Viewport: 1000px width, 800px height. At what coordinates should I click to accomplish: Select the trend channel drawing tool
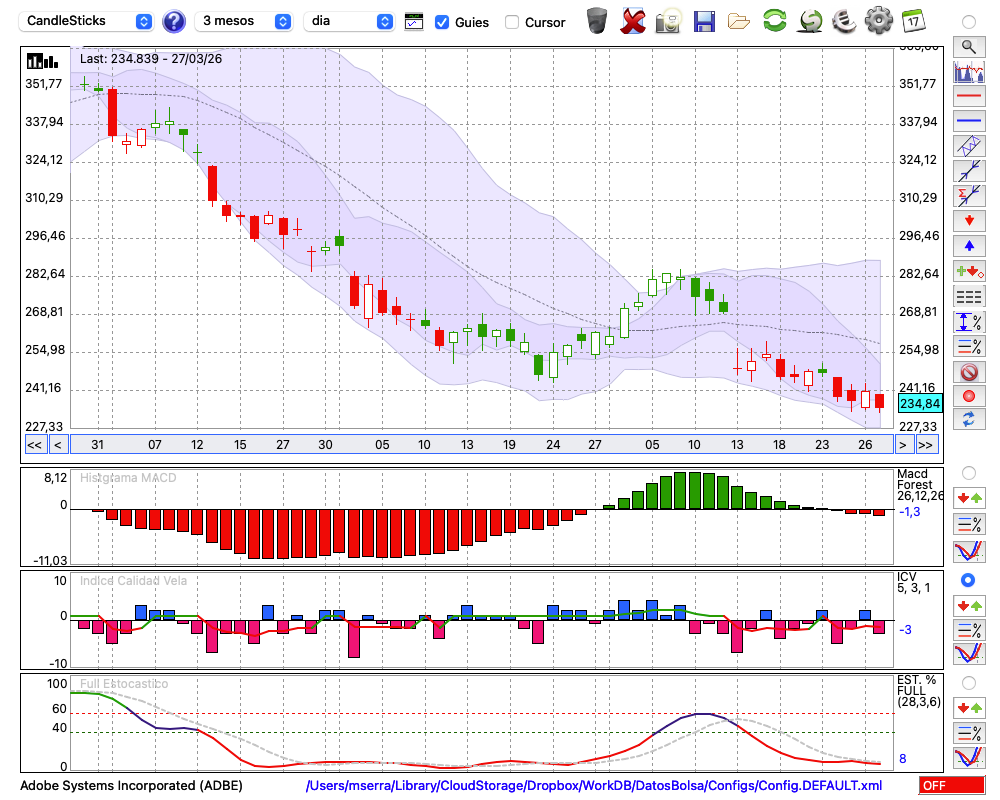(968, 146)
